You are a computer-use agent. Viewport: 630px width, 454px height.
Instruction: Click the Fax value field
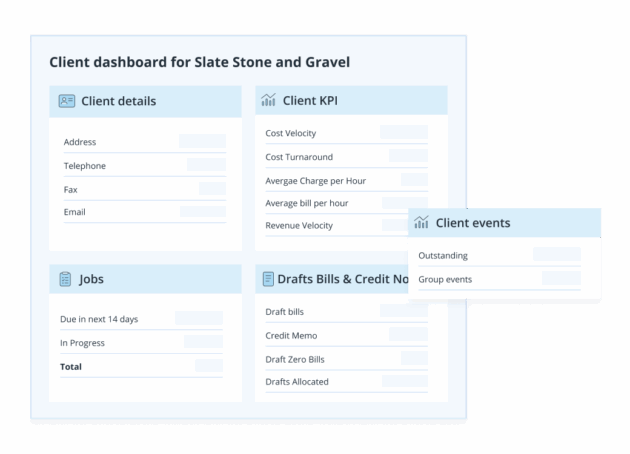click(x=212, y=188)
